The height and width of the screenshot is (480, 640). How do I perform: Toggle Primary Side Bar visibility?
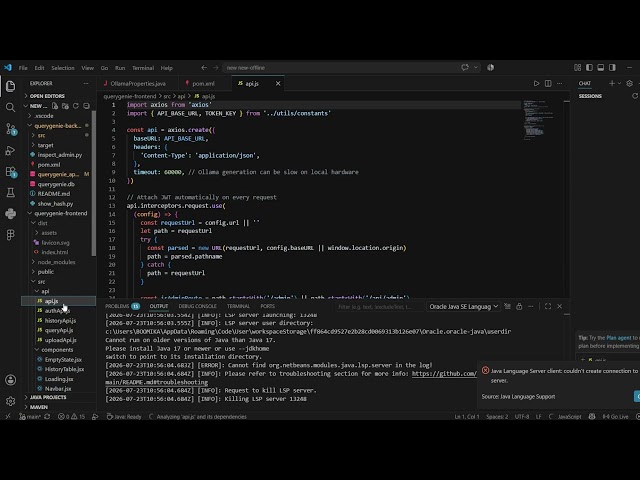pos(589,67)
